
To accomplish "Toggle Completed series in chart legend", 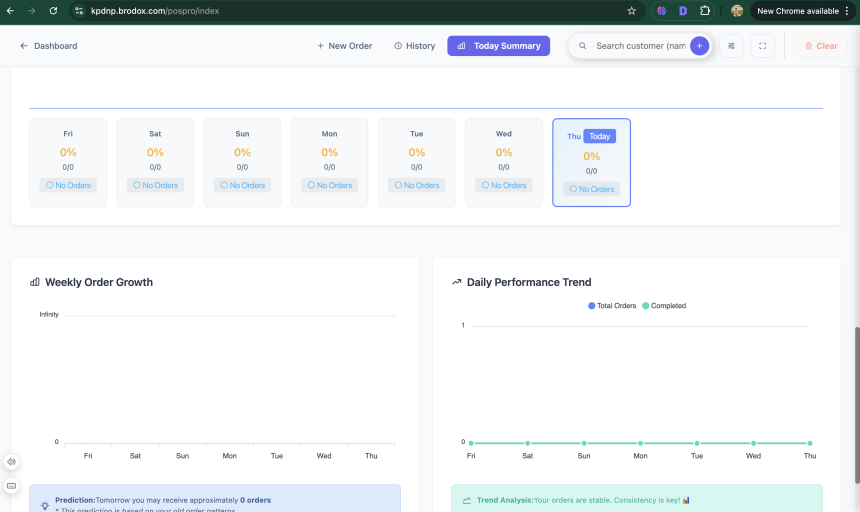I will coord(664,306).
